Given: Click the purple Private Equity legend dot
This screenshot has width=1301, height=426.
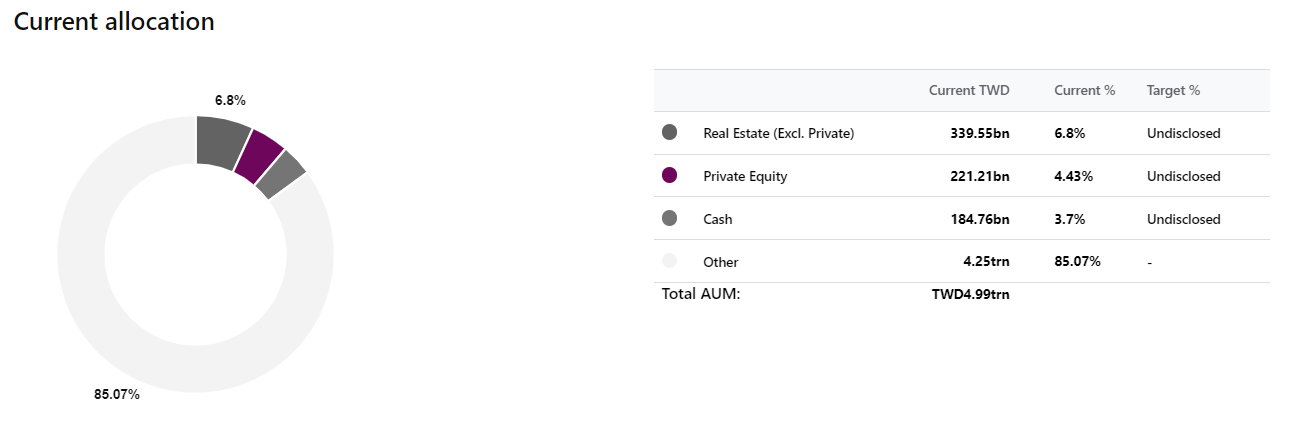Looking at the screenshot, I should click(x=670, y=175).
